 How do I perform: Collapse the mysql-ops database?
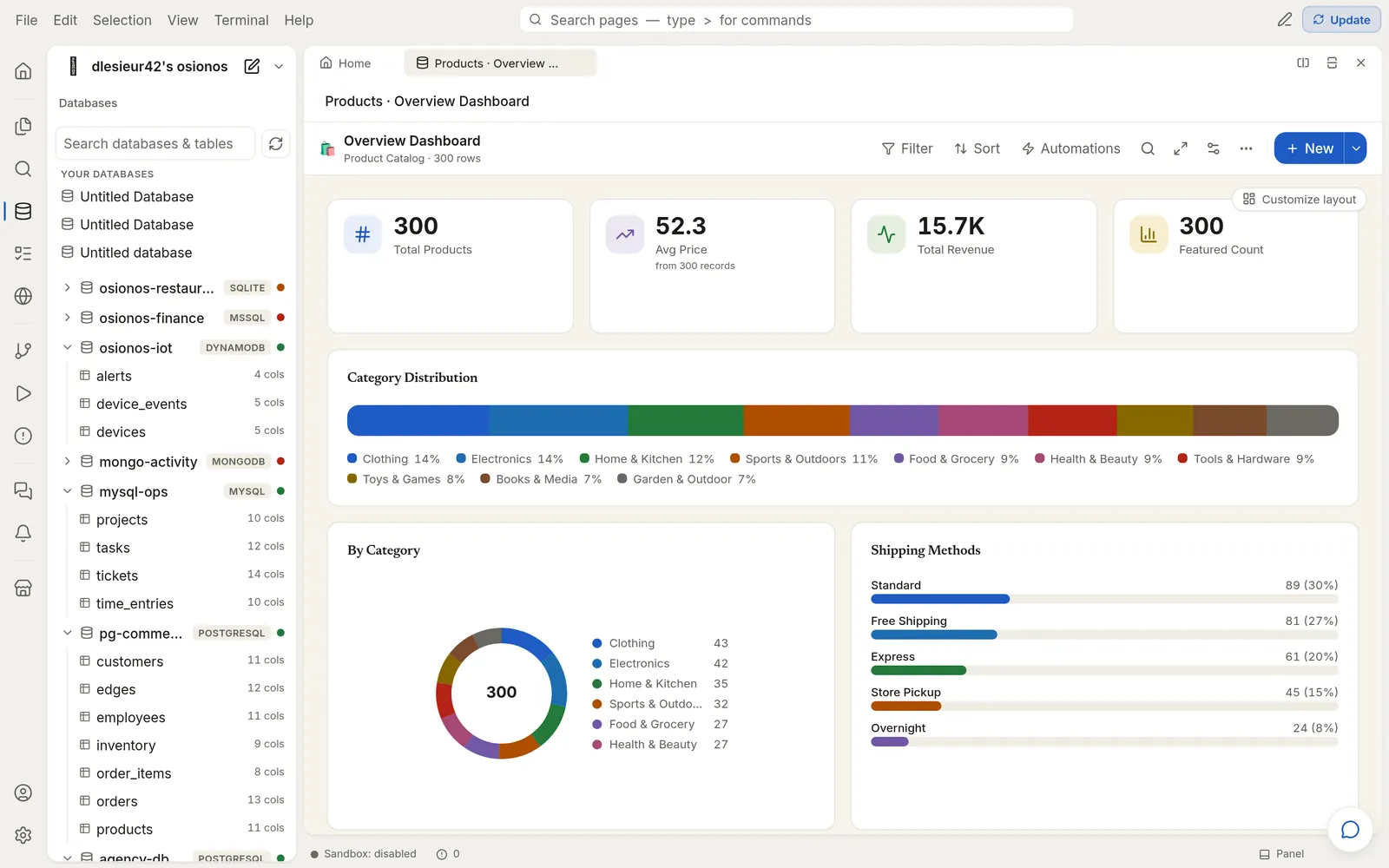coord(67,491)
